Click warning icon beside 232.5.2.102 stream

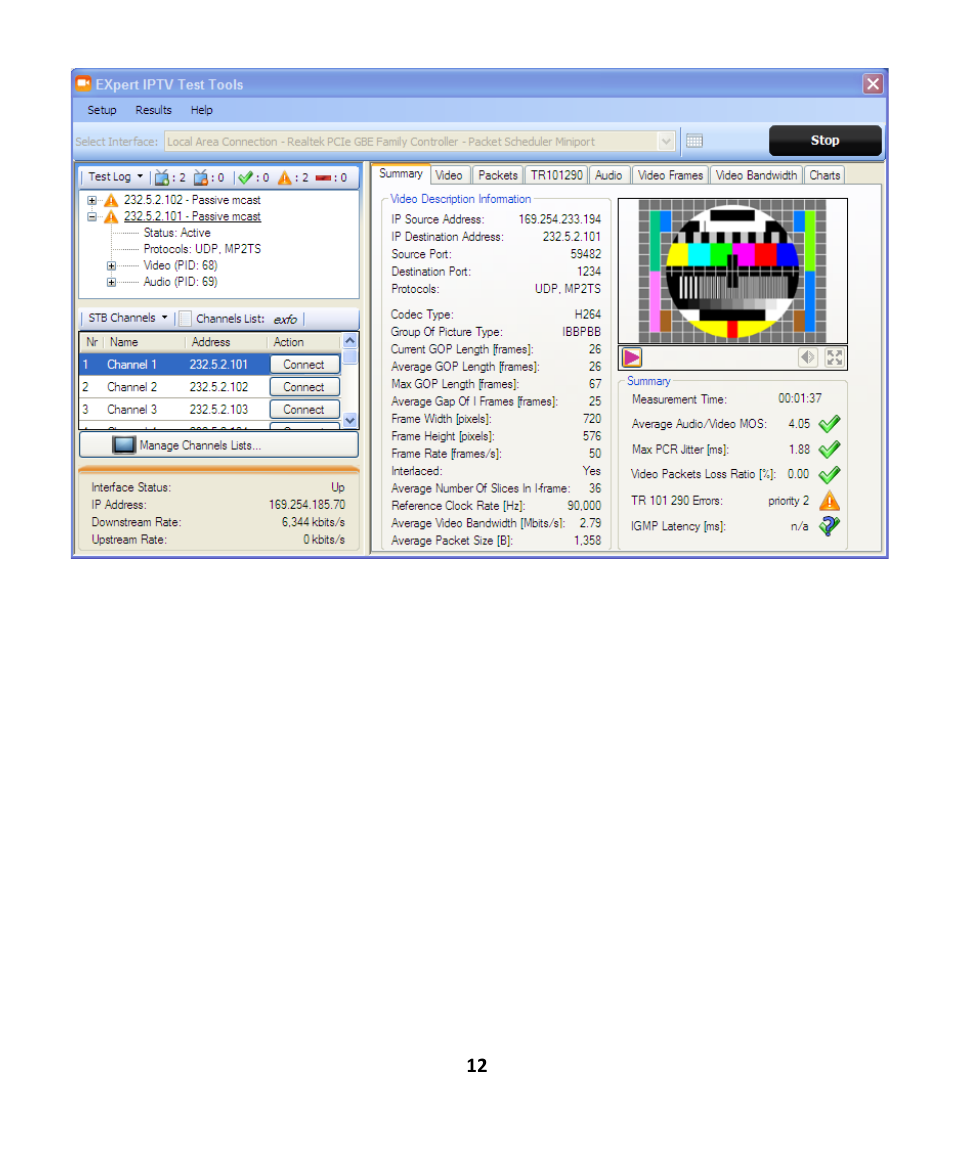[111, 200]
